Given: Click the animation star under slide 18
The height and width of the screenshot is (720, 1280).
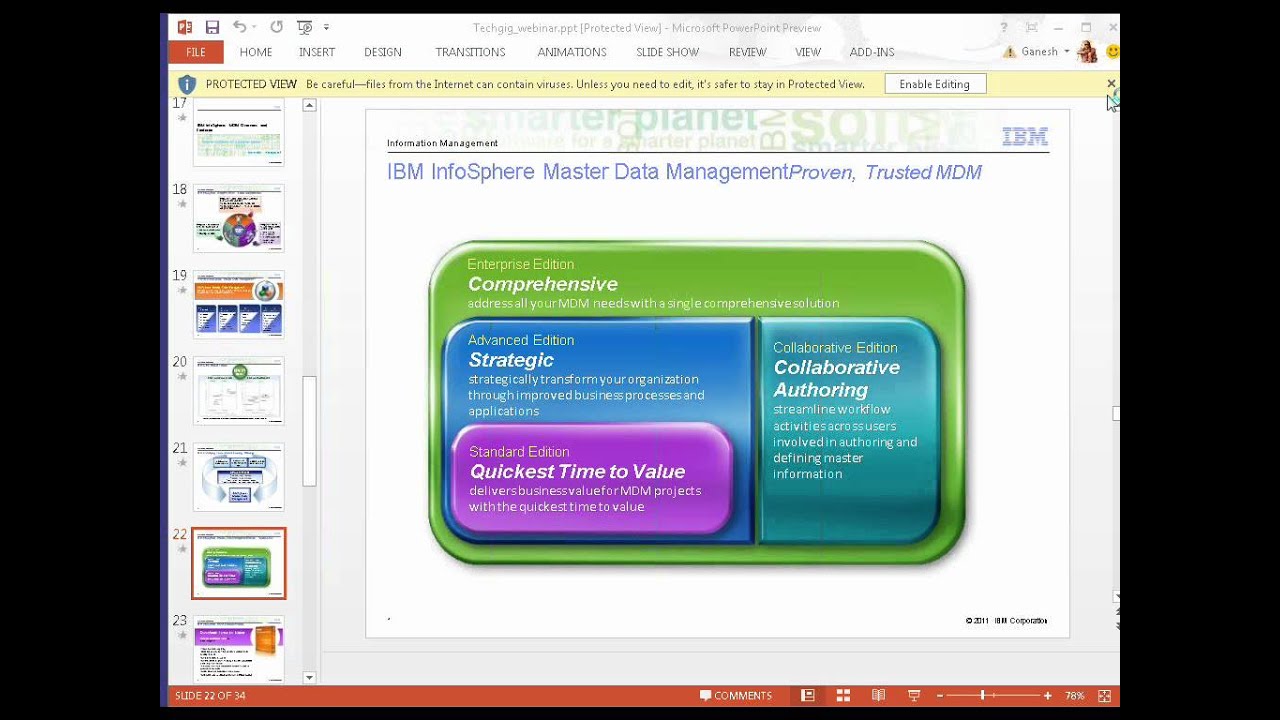Looking at the screenshot, I should coord(182,204).
